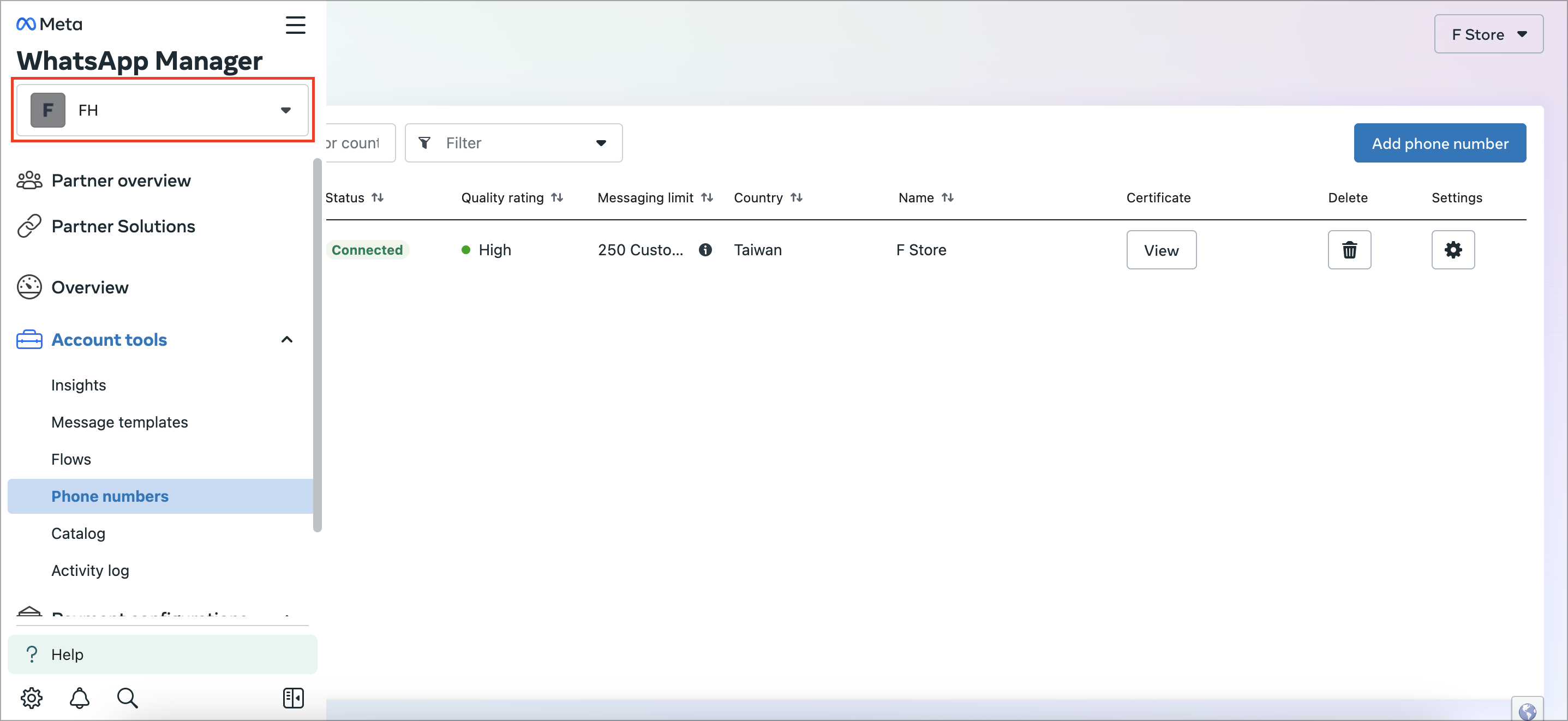Open Activity log
Image resolution: width=1568 pixels, height=721 pixels.
pos(90,570)
